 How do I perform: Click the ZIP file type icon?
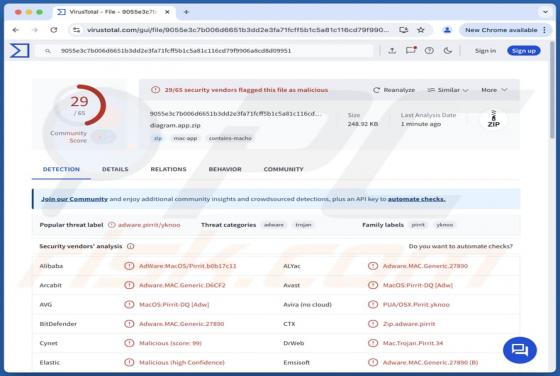tap(494, 119)
